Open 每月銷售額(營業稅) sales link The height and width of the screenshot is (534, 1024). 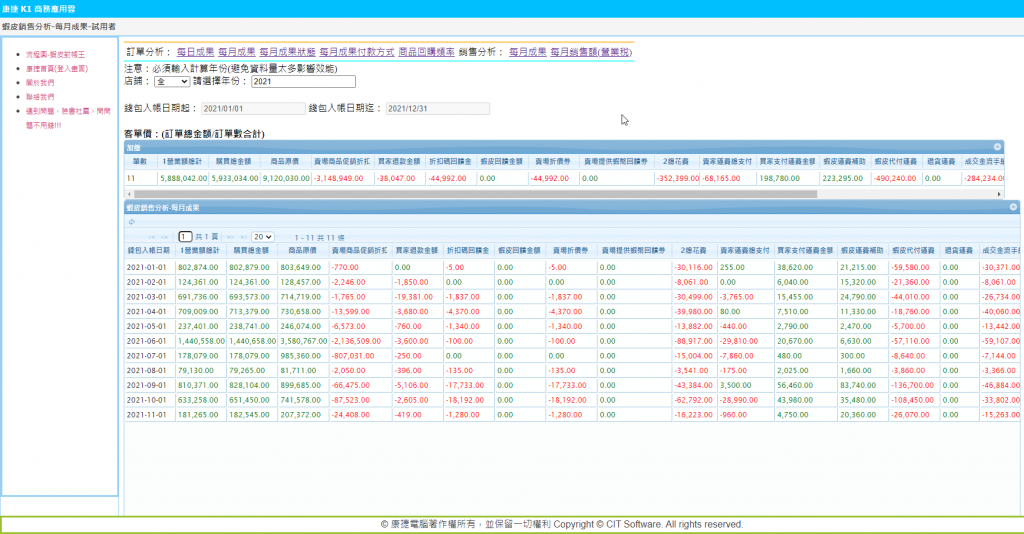591,51
